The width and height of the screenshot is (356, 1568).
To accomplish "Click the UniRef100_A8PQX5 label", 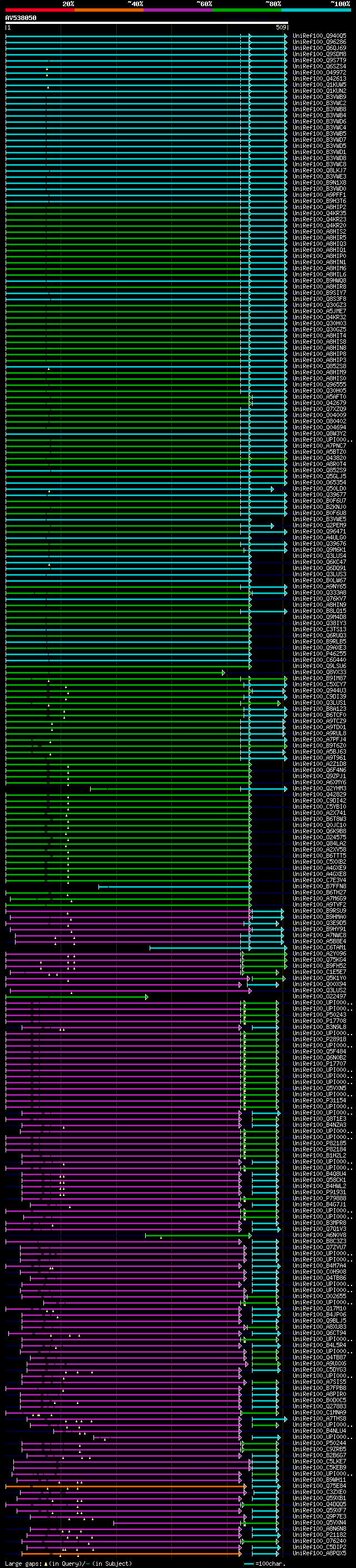I will click(319, 1554).
